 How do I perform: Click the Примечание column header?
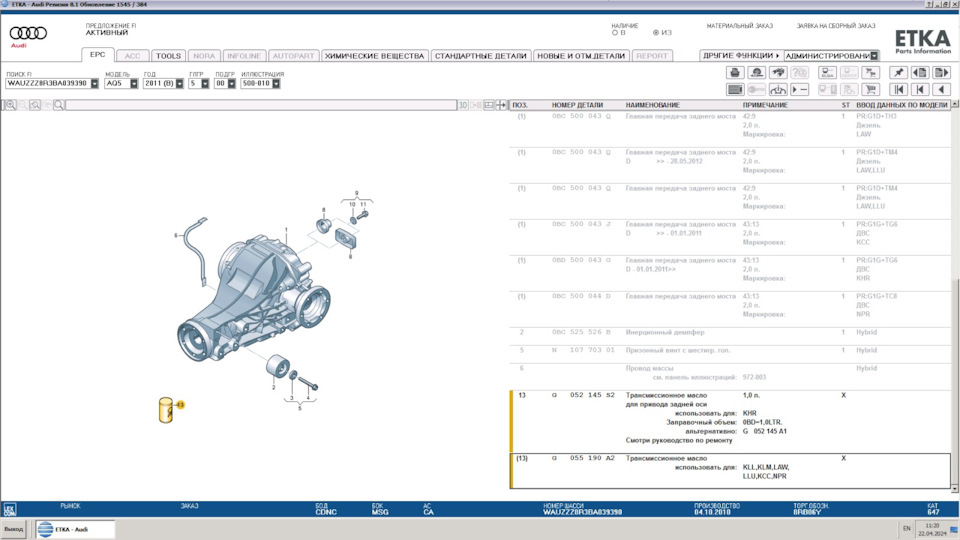click(765, 105)
